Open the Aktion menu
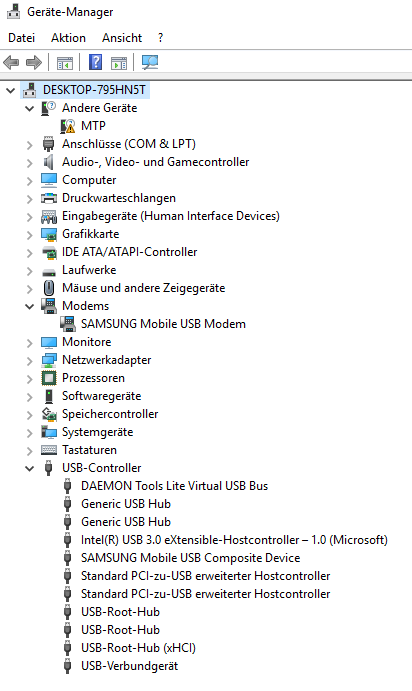The image size is (412, 691). tap(68, 38)
